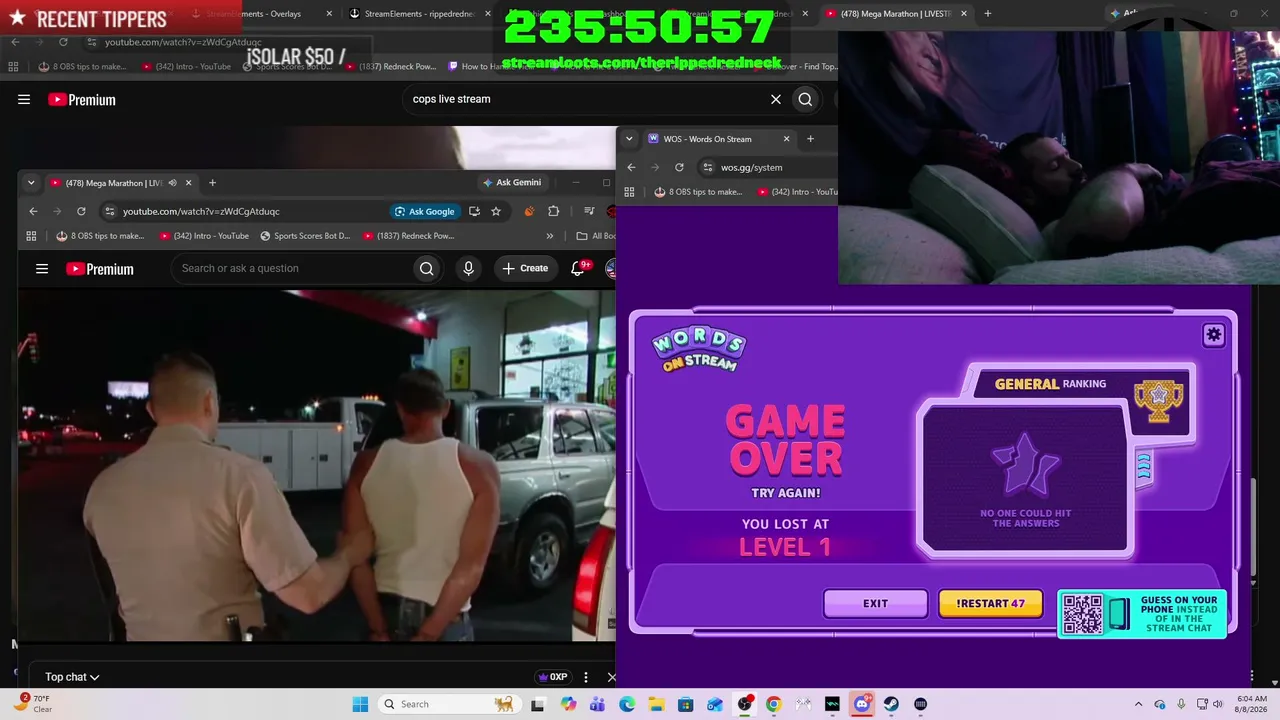The height and width of the screenshot is (720, 1280).
Task: Open the guide menu in the background YouTube window
Action: pyautogui.click(x=24, y=99)
